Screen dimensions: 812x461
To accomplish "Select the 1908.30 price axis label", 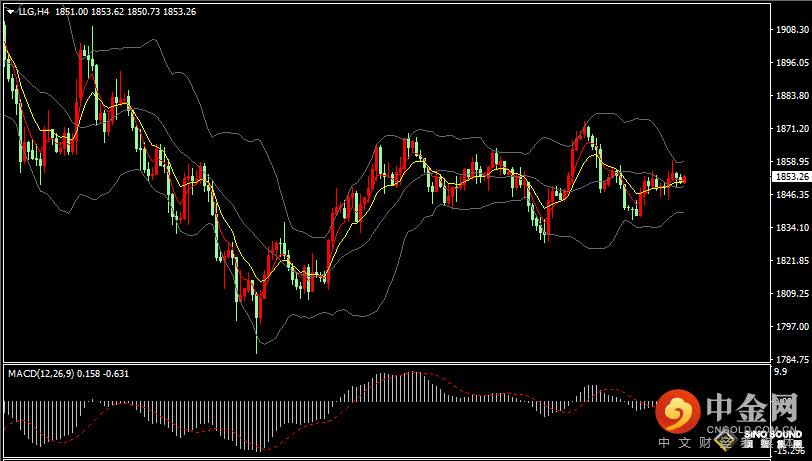I will point(792,30).
